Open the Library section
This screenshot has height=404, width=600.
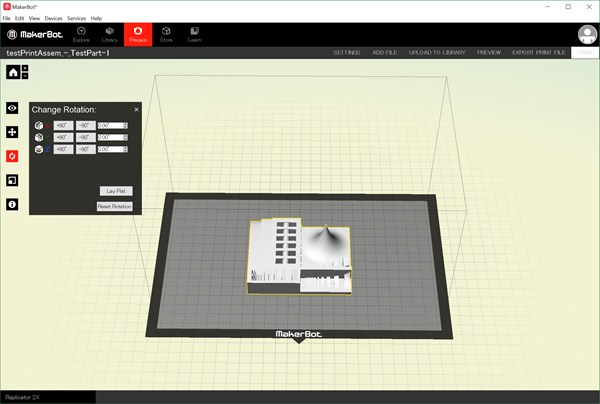coord(109,34)
